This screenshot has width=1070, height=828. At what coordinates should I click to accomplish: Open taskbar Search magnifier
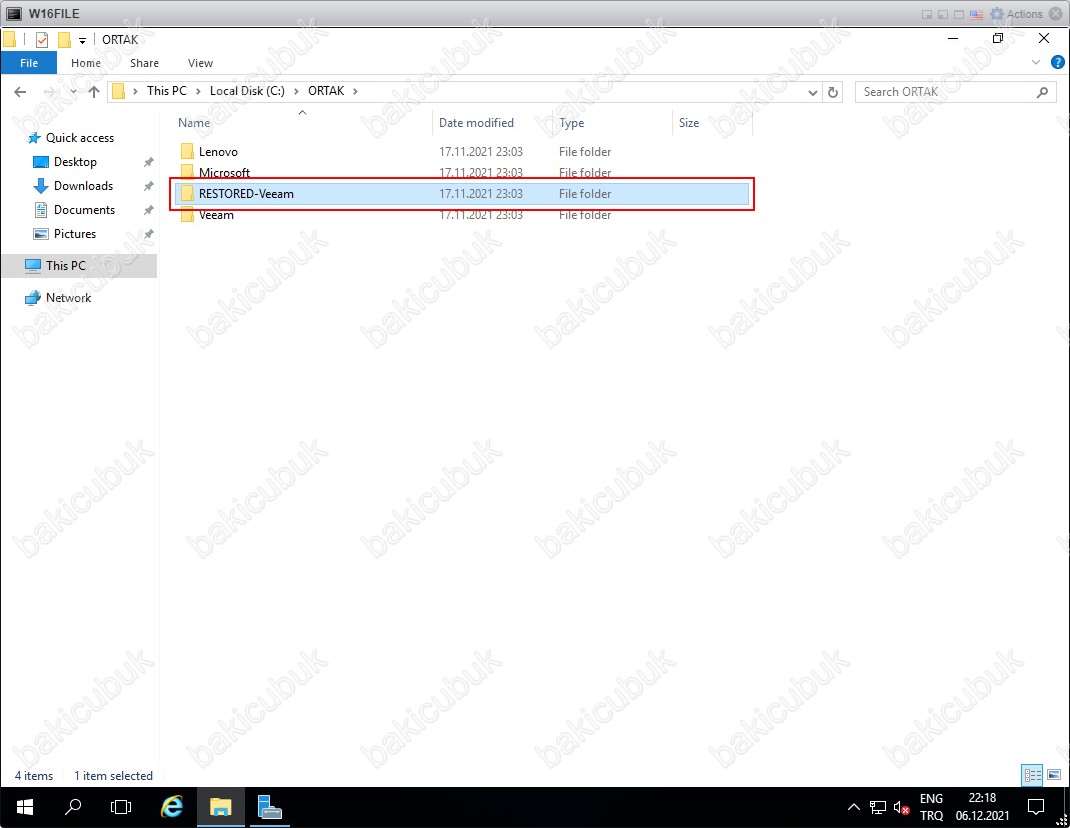tap(72, 808)
